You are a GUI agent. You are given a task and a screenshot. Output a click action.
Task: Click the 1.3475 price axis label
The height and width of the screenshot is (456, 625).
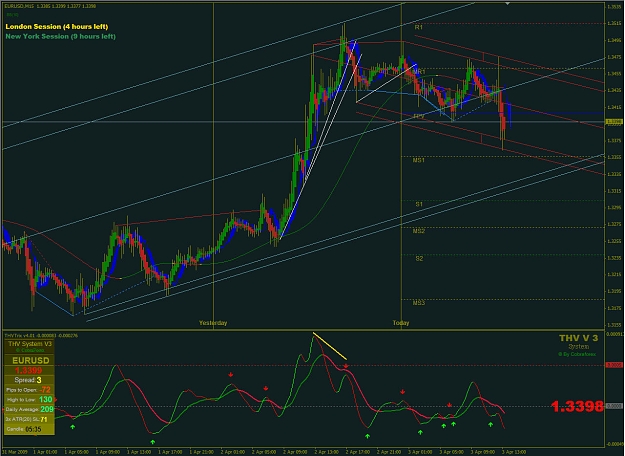click(x=614, y=57)
